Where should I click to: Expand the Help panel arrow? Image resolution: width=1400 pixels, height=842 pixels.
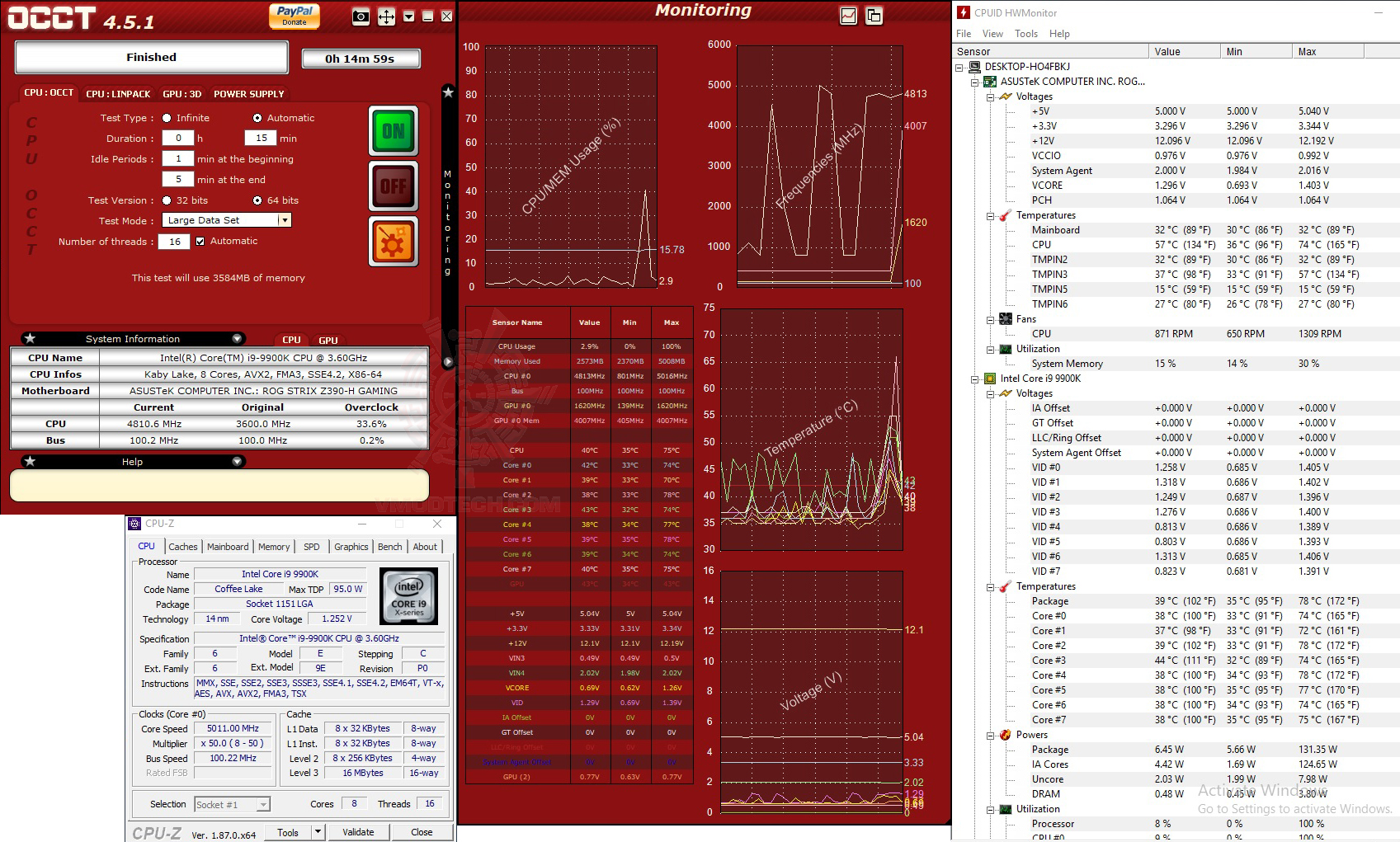(x=237, y=461)
